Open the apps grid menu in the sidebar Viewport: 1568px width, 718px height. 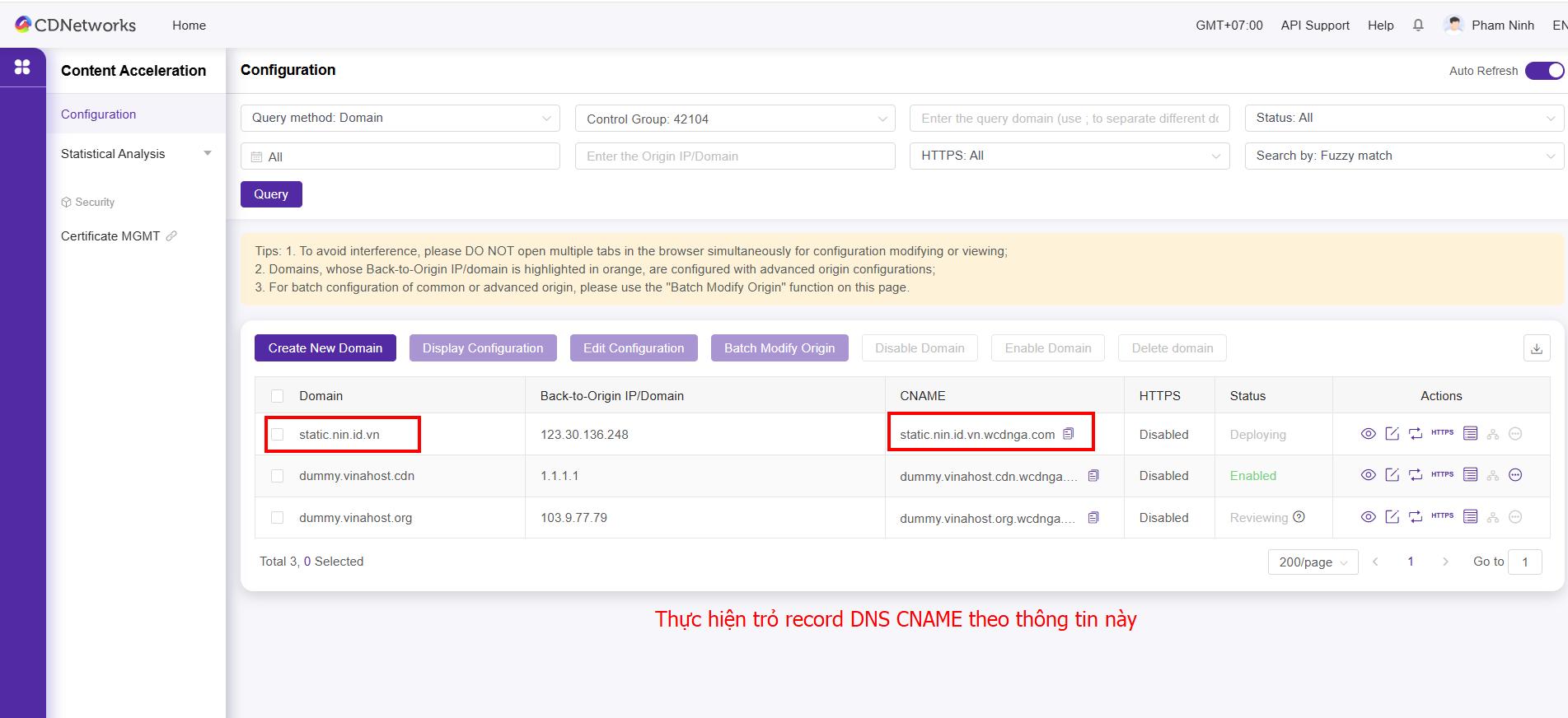pyautogui.click(x=22, y=68)
